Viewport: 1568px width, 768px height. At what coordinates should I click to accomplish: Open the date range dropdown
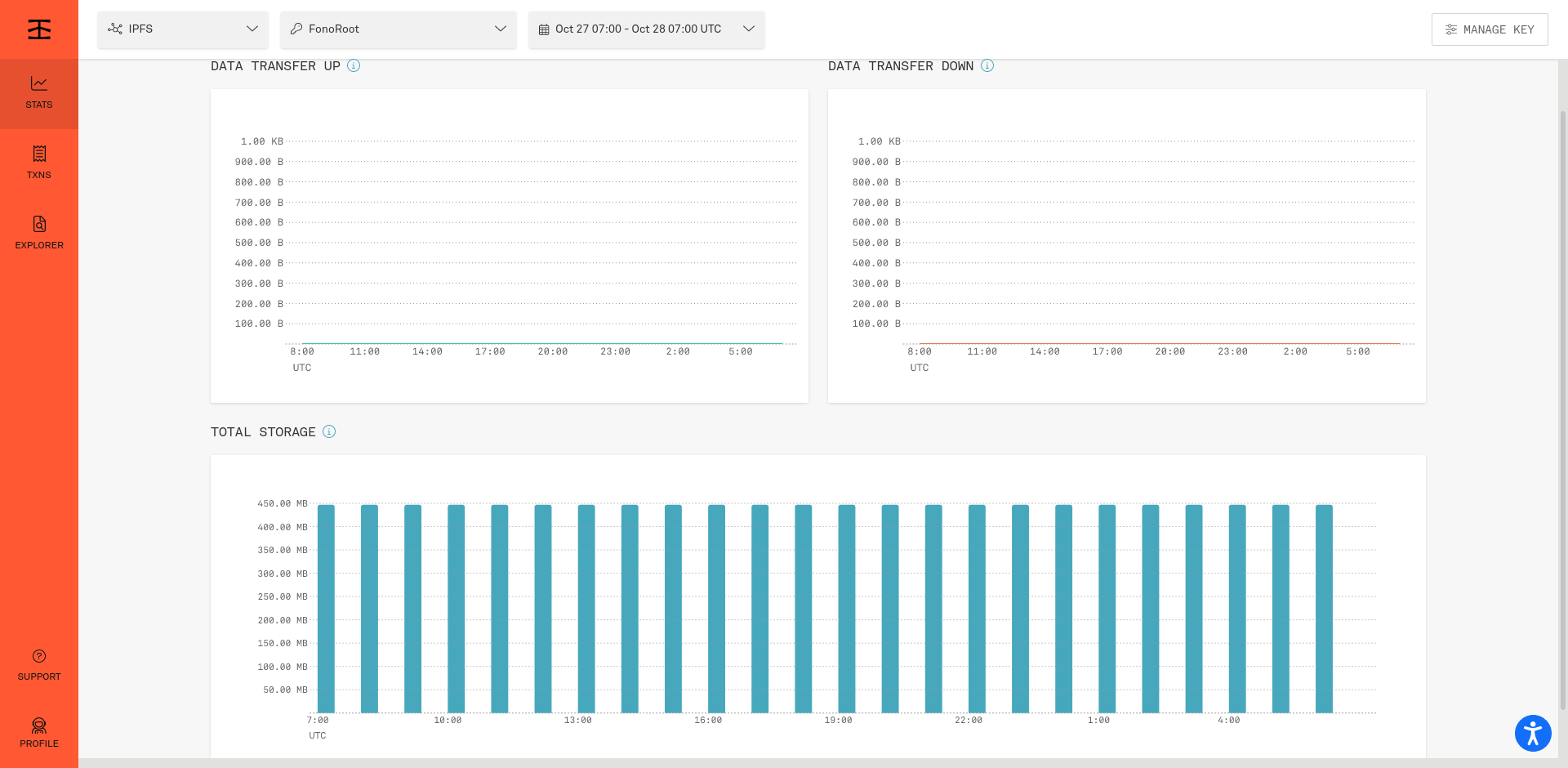[647, 29]
